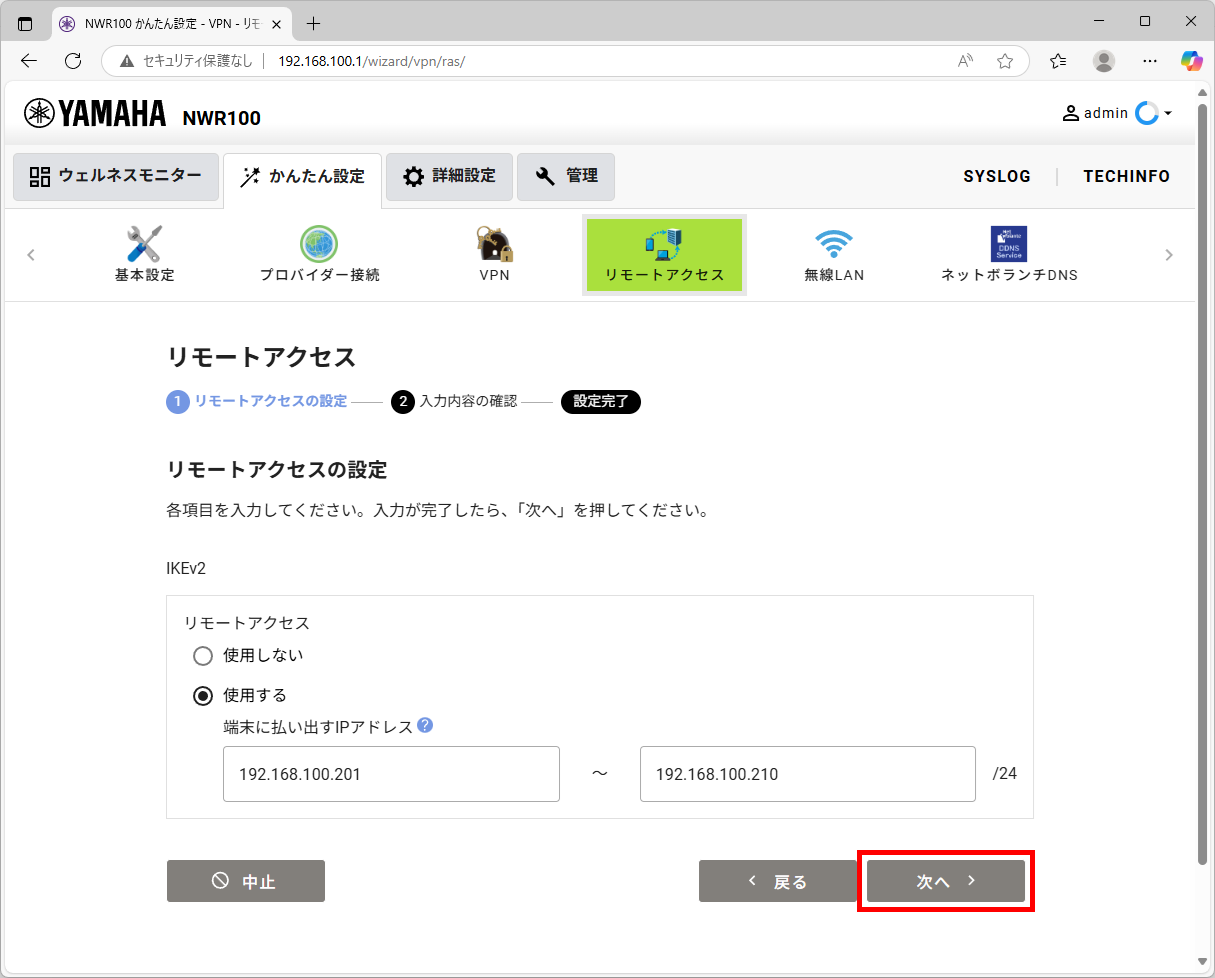Select the プロバイダー接続 globe icon
This screenshot has height=978, width=1215.
[x=318, y=243]
